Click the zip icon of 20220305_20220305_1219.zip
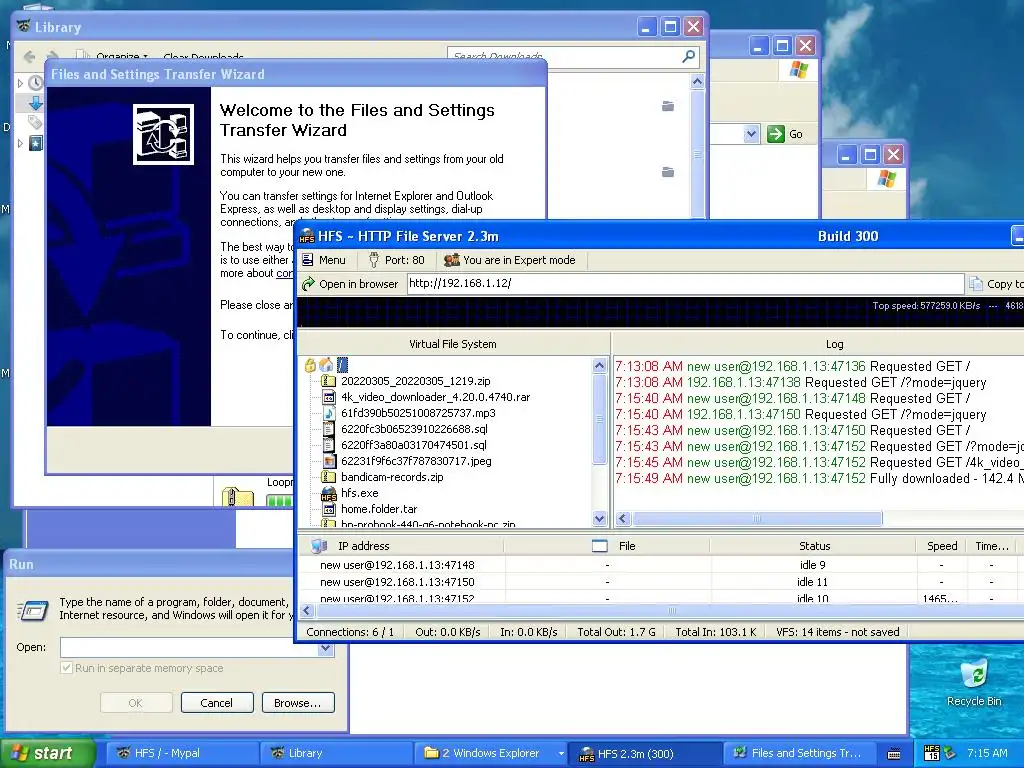1024x768 pixels. pyautogui.click(x=328, y=381)
